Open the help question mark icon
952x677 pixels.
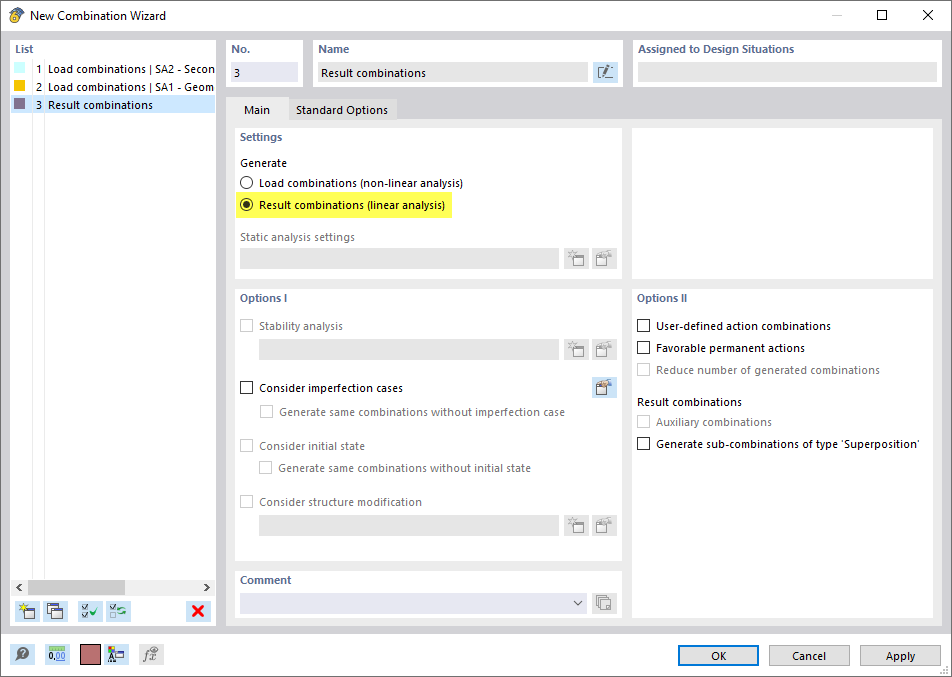pos(22,654)
